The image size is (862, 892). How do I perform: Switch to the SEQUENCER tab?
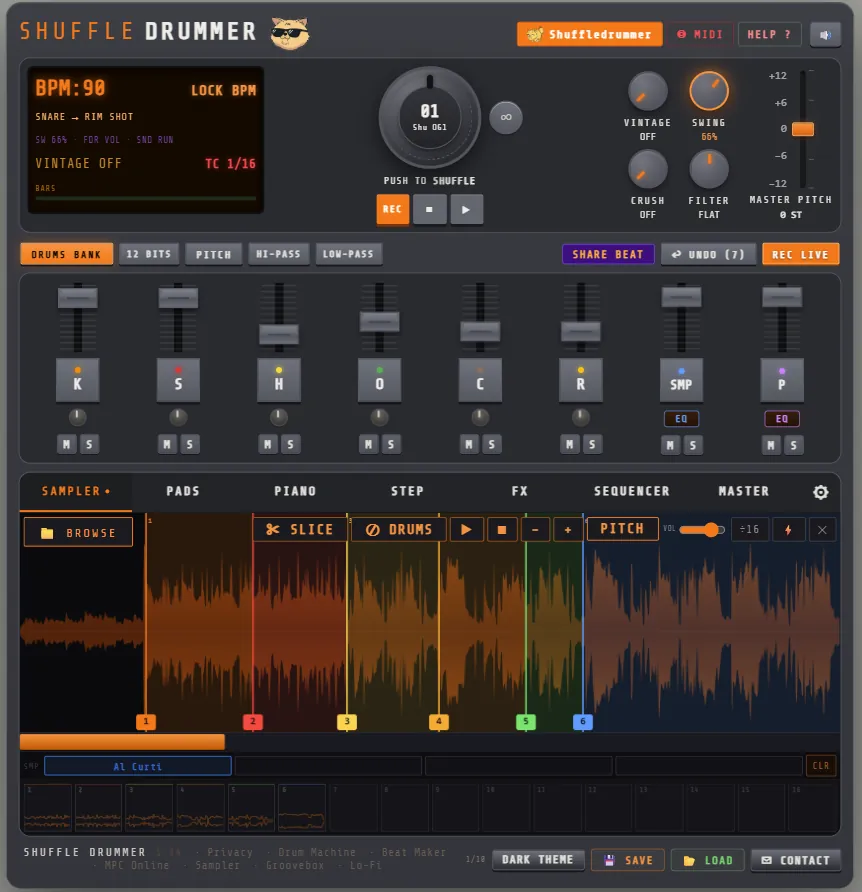coord(632,492)
